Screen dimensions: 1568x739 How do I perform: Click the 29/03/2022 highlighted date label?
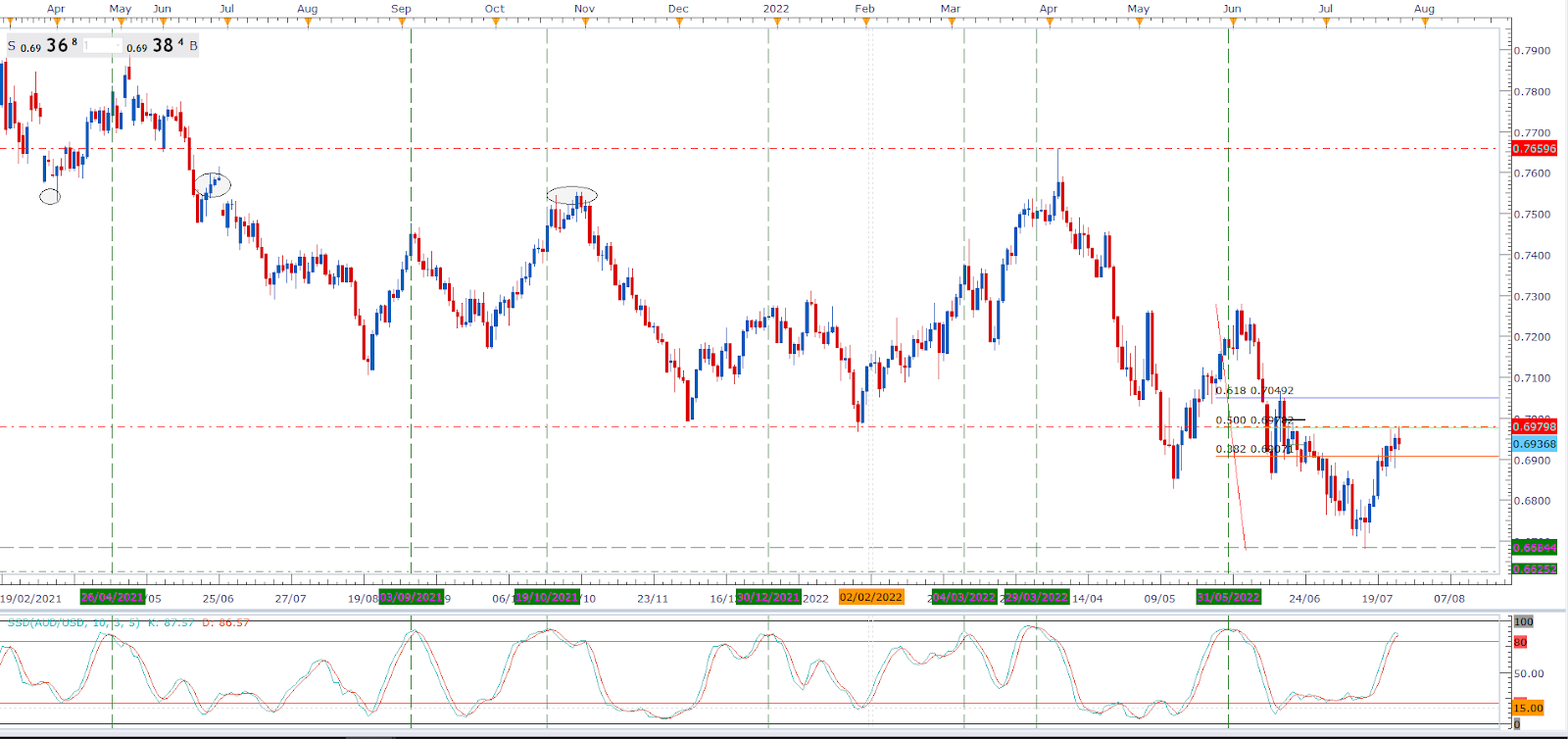(x=1037, y=597)
